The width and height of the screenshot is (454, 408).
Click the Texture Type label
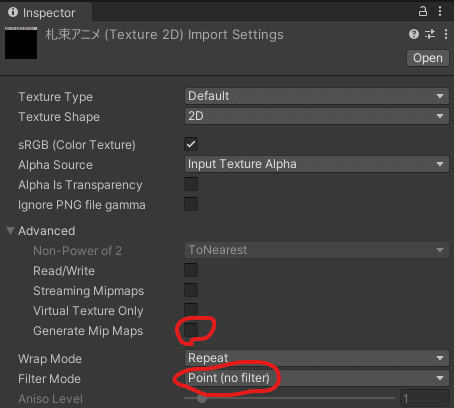coord(55,97)
